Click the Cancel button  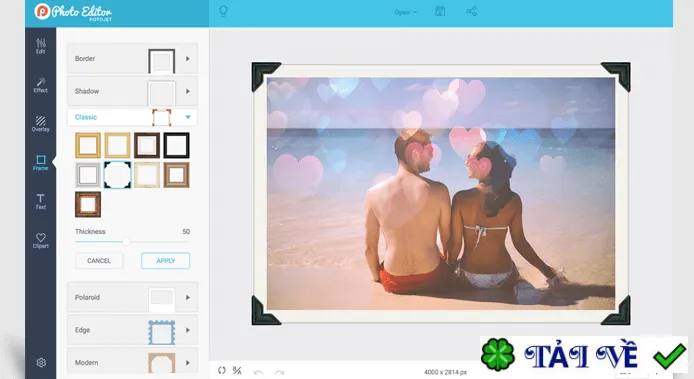click(x=99, y=261)
